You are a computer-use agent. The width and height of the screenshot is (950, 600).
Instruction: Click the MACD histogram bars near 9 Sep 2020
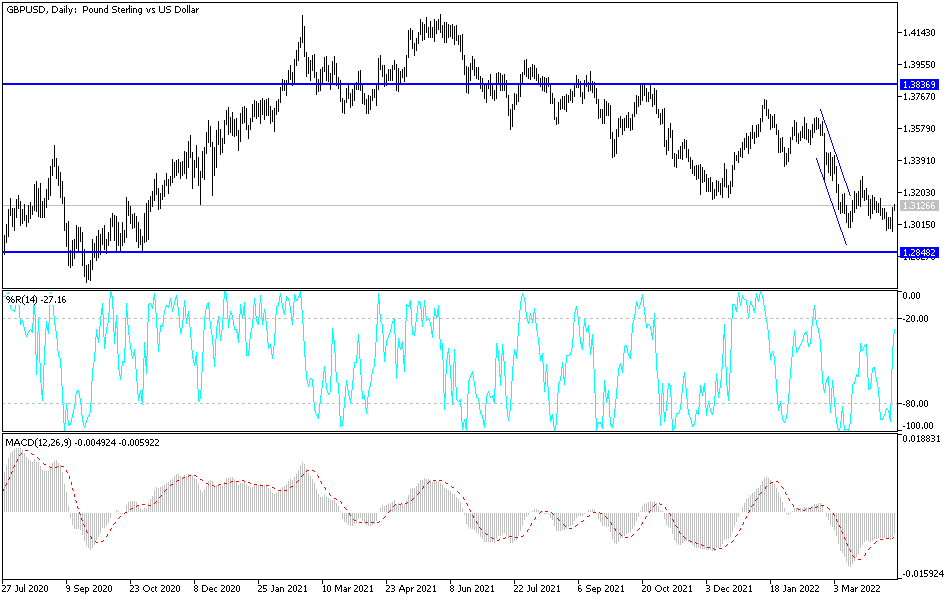pos(90,530)
